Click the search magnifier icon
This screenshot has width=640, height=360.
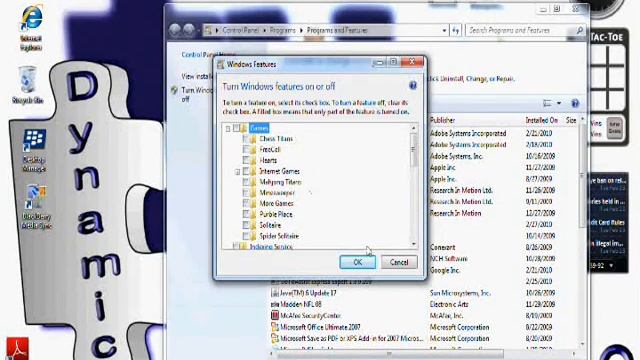579,30
